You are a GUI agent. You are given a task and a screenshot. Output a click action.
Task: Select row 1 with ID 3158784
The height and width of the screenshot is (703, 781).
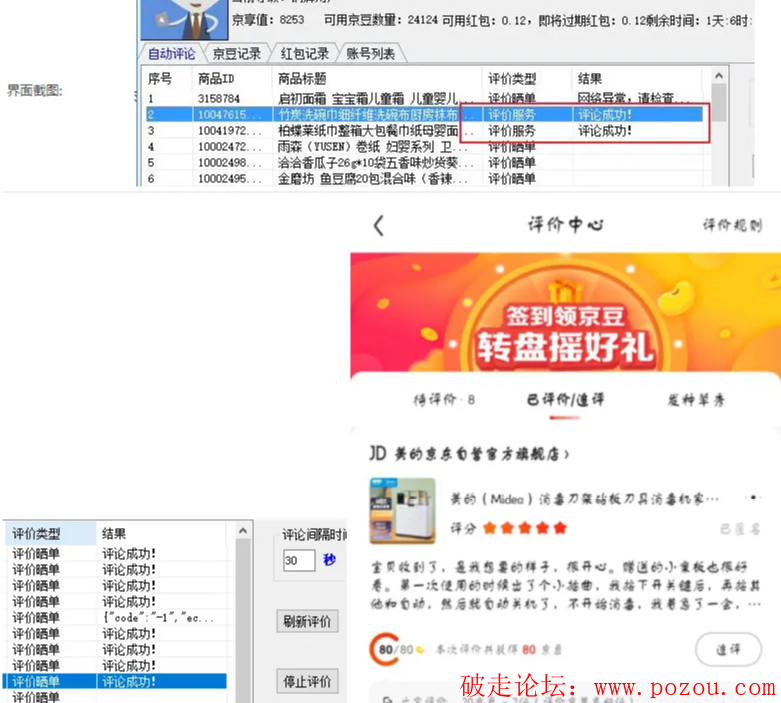424,98
